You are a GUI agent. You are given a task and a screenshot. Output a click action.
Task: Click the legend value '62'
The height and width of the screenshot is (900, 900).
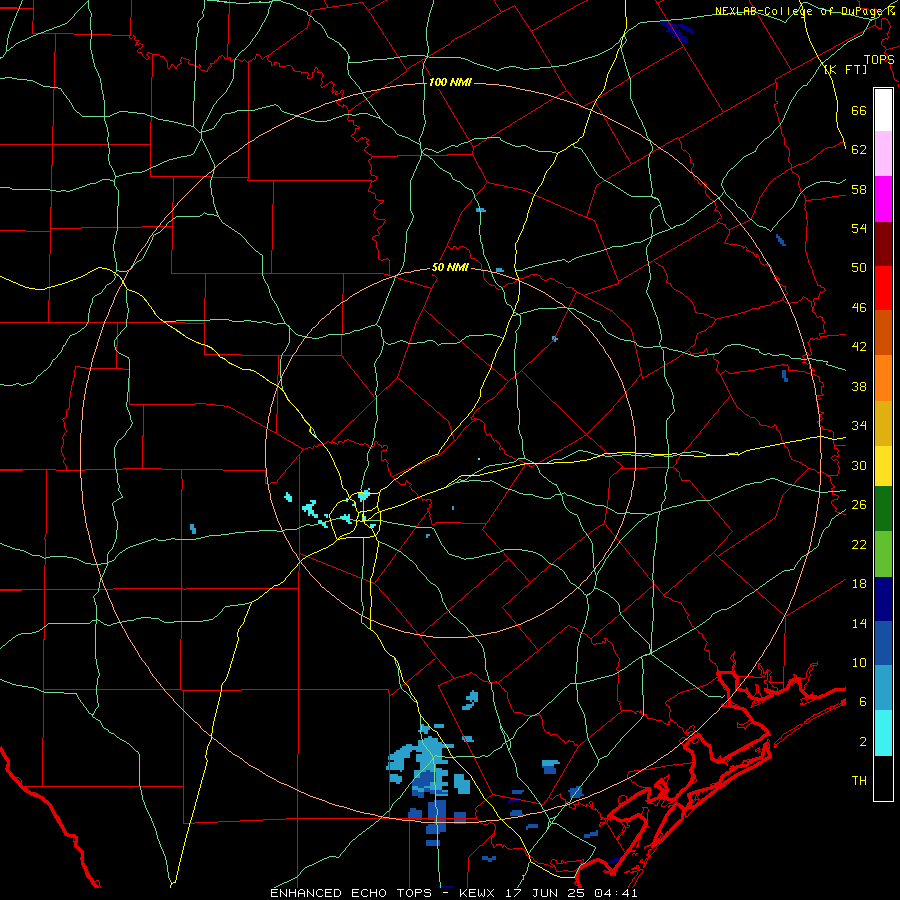(859, 149)
